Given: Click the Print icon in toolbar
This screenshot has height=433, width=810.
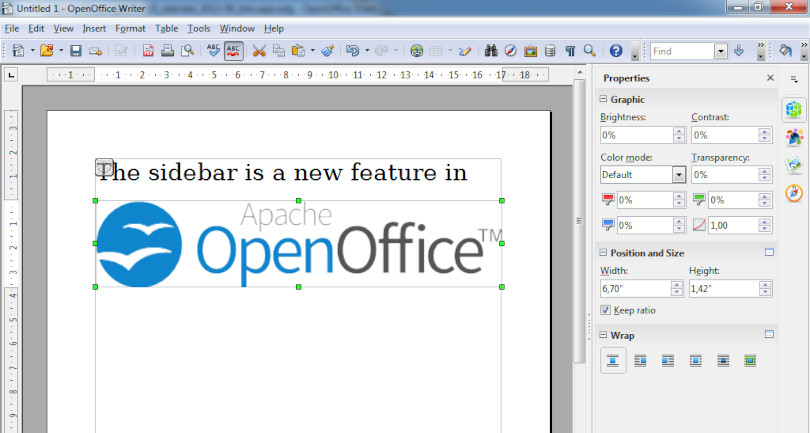Looking at the screenshot, I should click(x=167, y=51).
